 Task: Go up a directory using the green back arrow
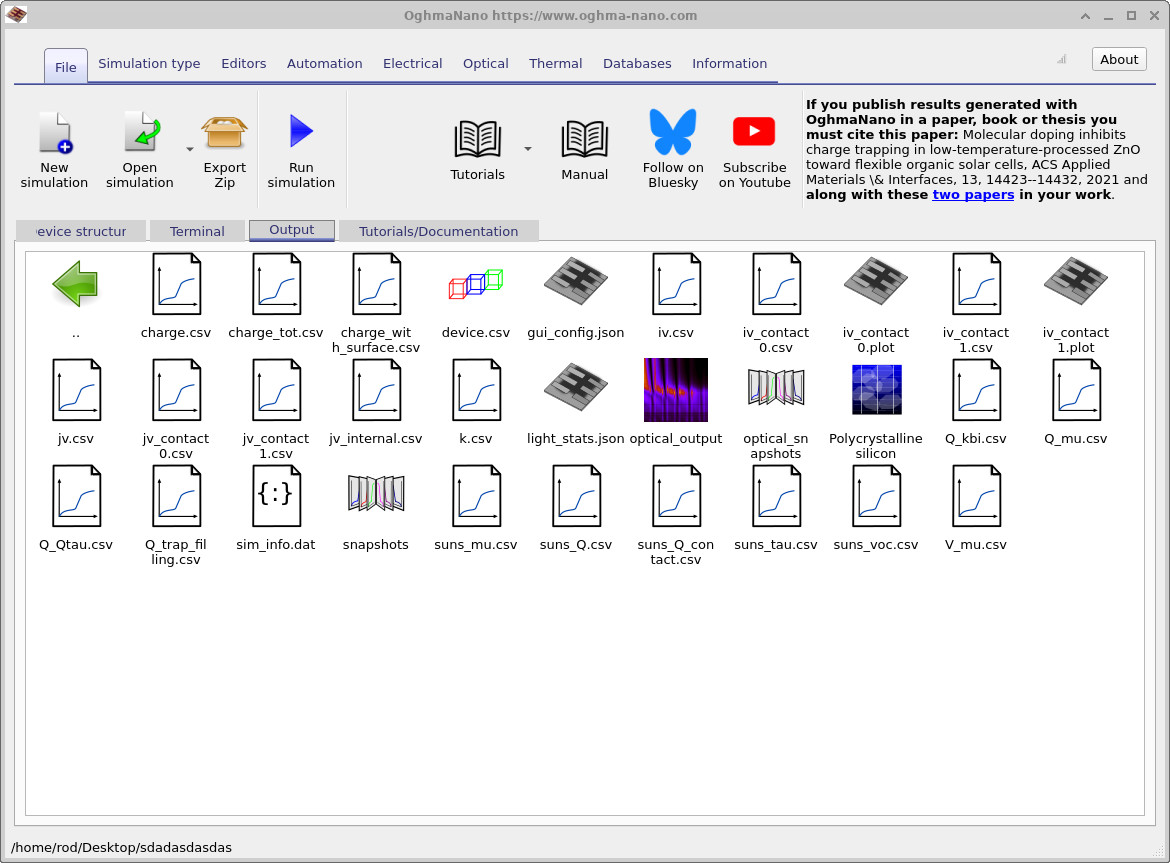(75, 283)
